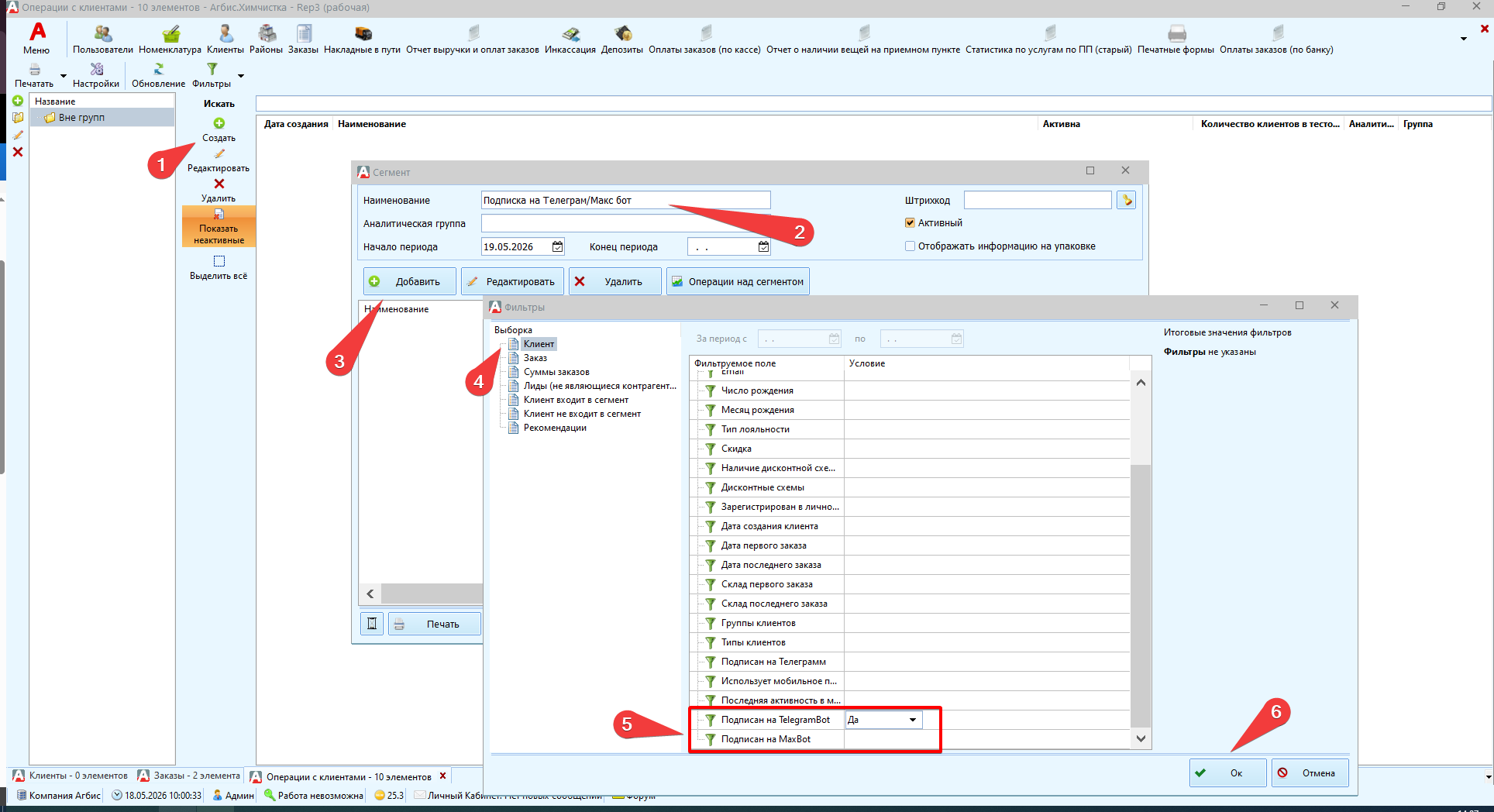
Task: Add a group with green plus icon
Action: point(18,101)
